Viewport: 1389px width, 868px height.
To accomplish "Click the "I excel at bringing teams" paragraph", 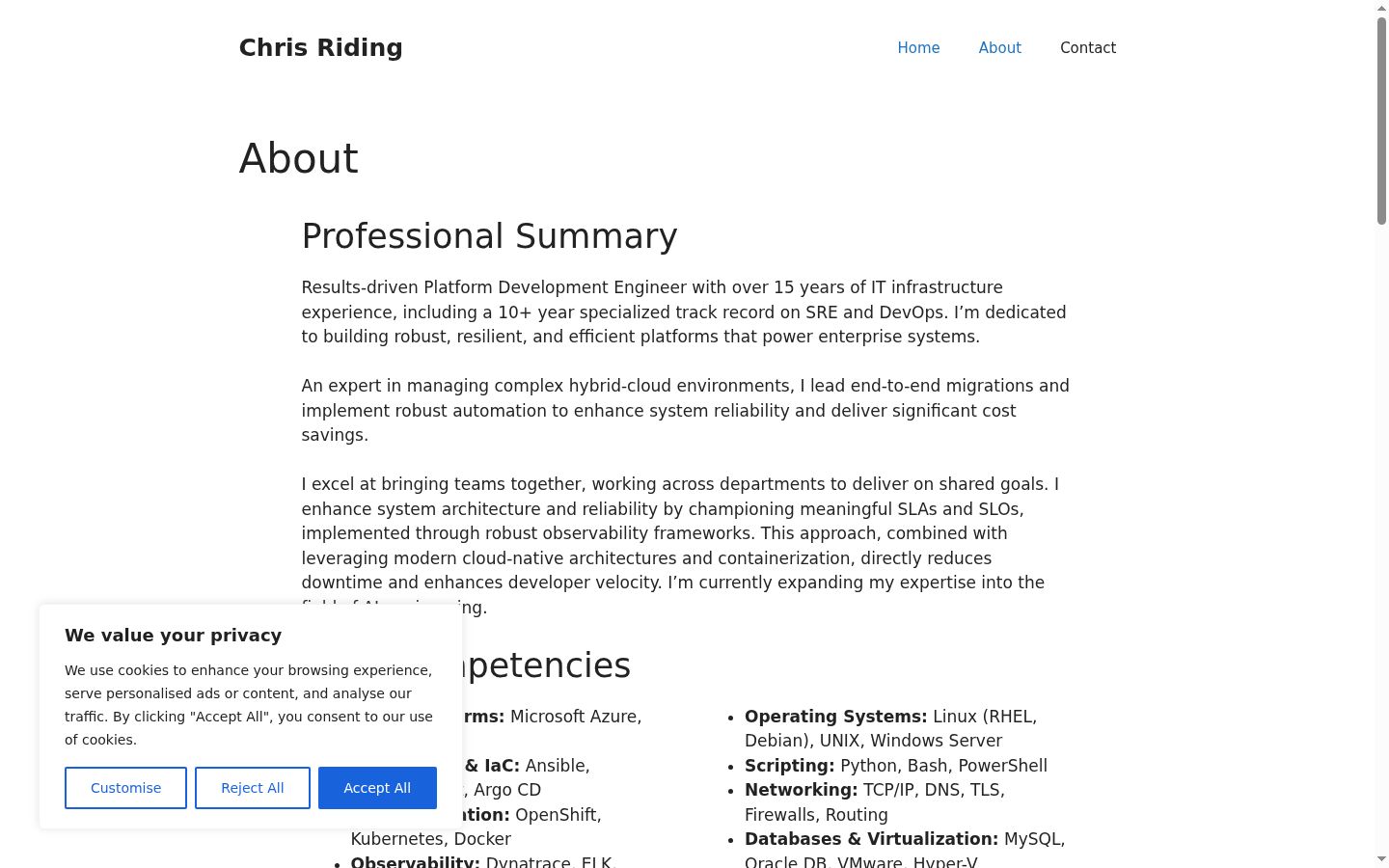I will (685, 546).
